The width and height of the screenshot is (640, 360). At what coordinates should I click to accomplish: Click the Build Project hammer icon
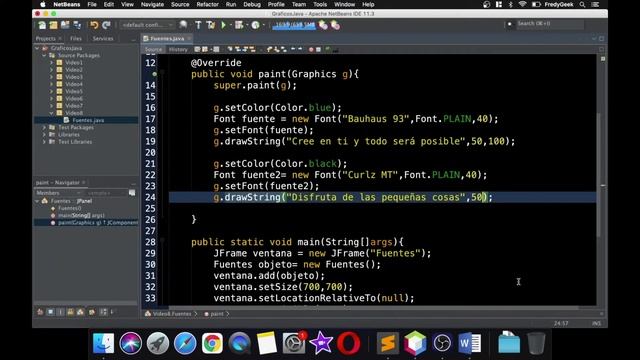[x=198, y=25]
